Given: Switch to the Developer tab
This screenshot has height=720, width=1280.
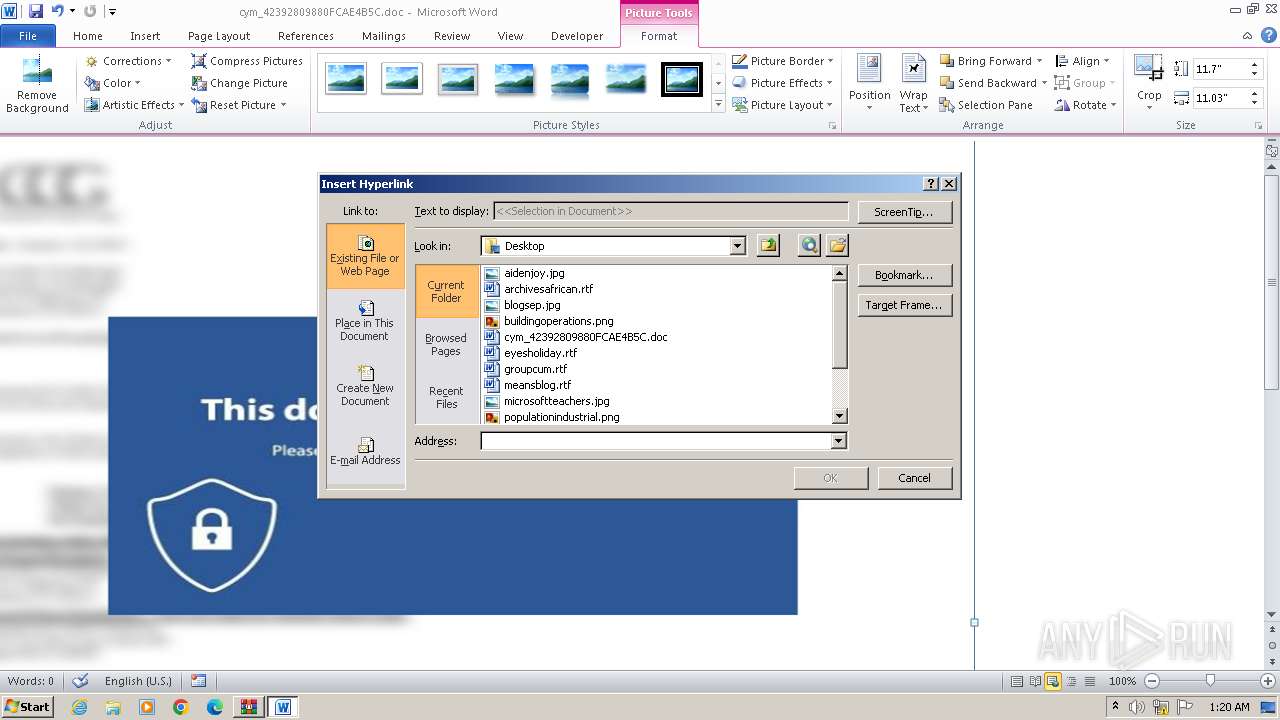Looking at the screenshot, I should (577, 36).
